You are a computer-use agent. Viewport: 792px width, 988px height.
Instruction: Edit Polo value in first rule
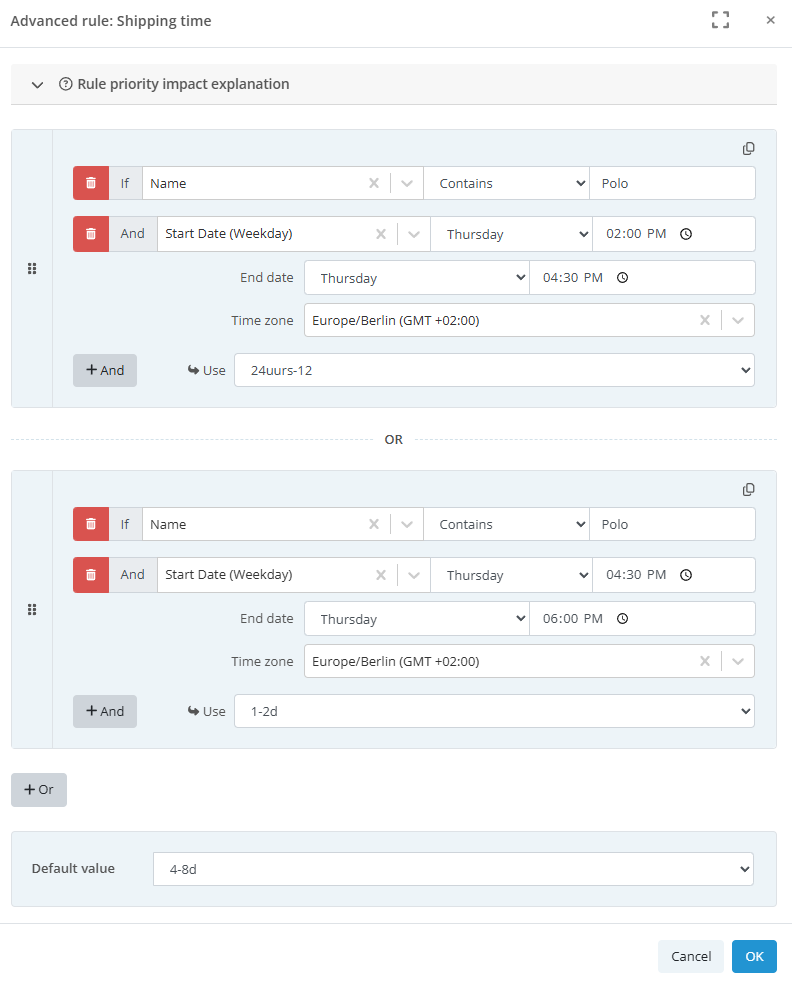pyautogui.click(x=672, y=183)
